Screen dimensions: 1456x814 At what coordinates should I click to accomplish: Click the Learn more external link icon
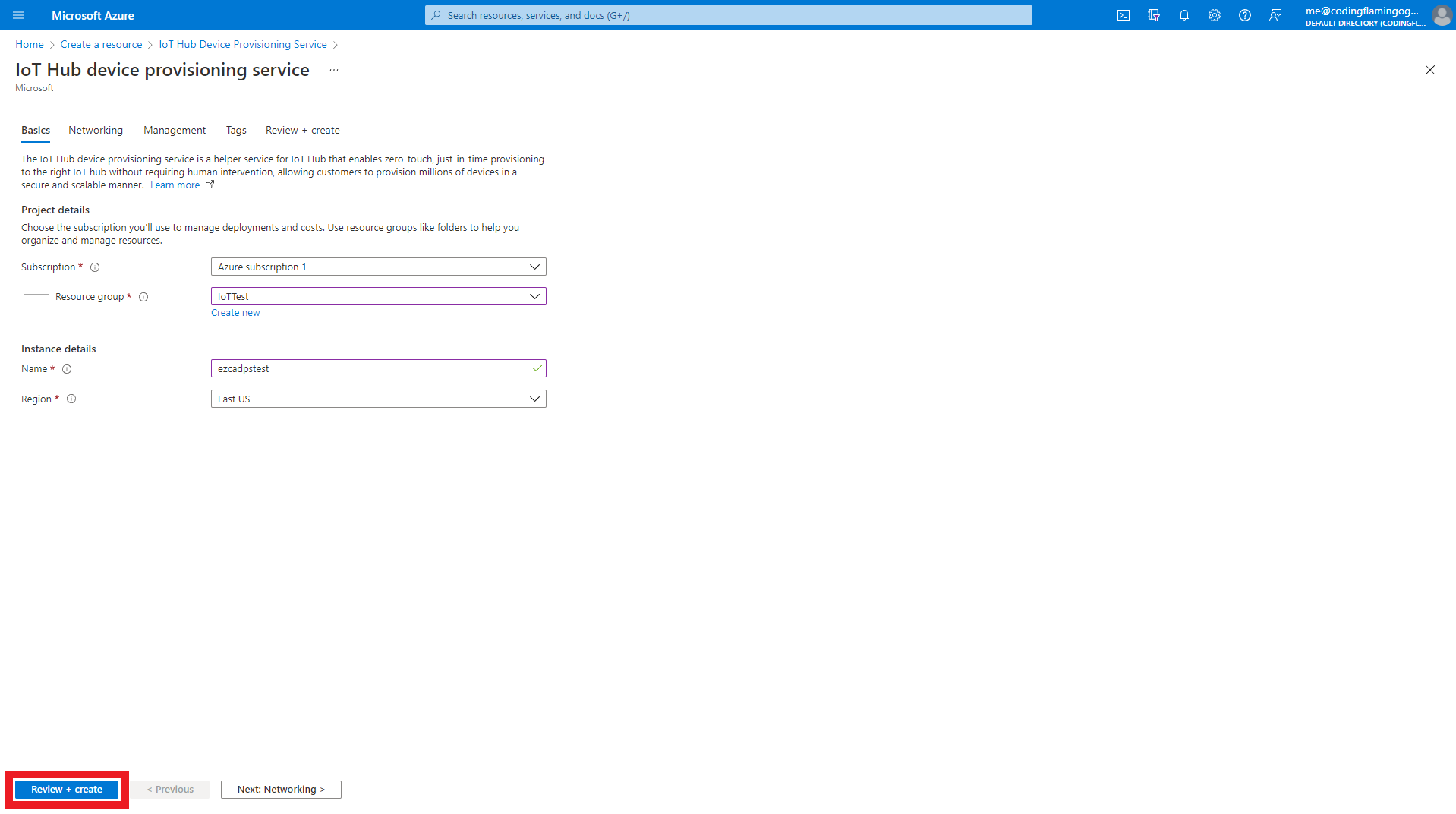(210, 185)
